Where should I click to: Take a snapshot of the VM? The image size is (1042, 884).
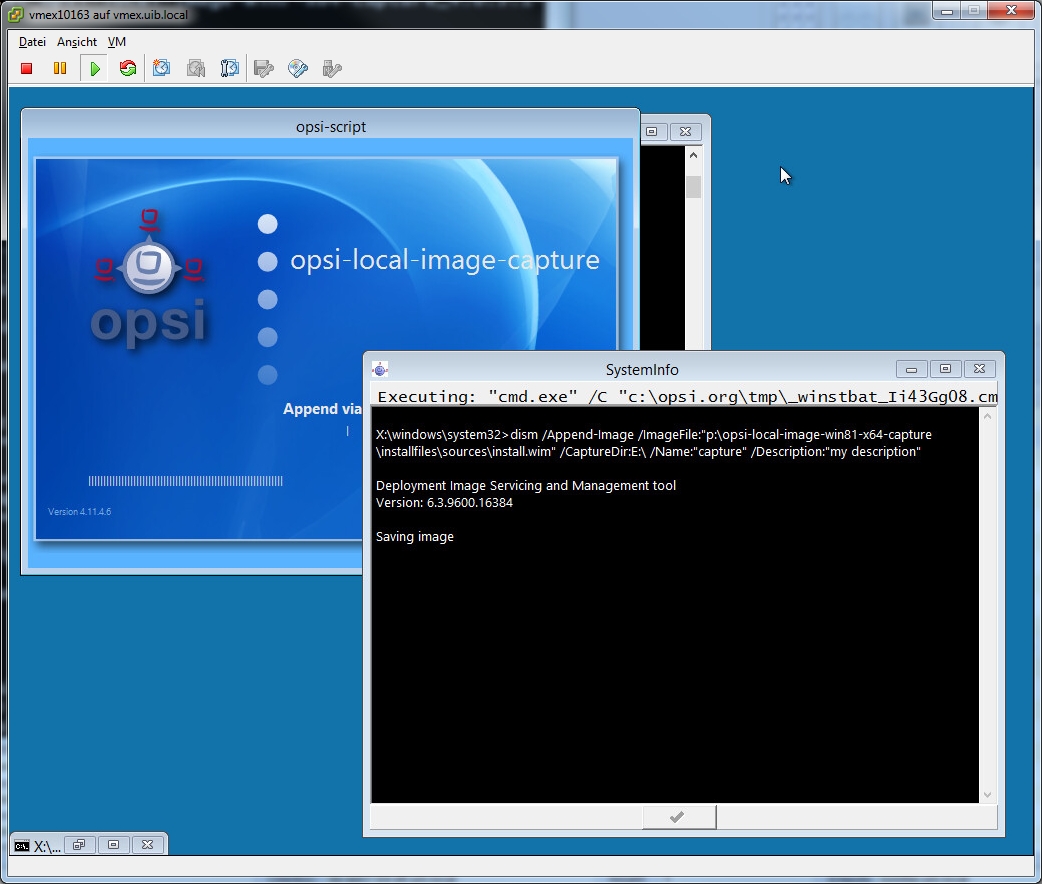pos(161,68)
